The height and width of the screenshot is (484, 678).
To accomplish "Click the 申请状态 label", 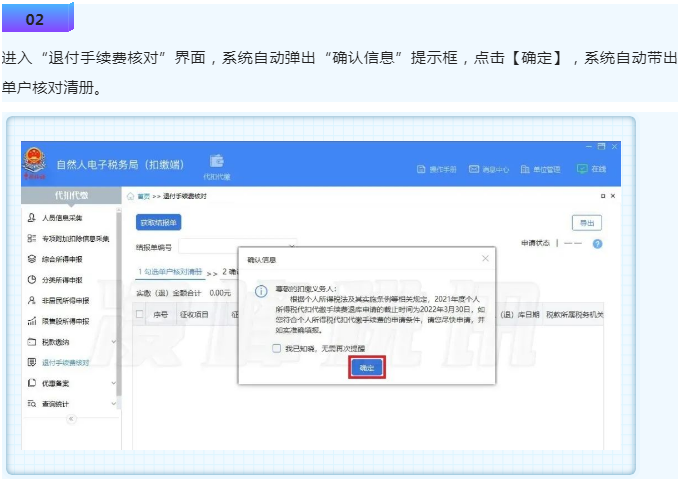I will 535,244.
